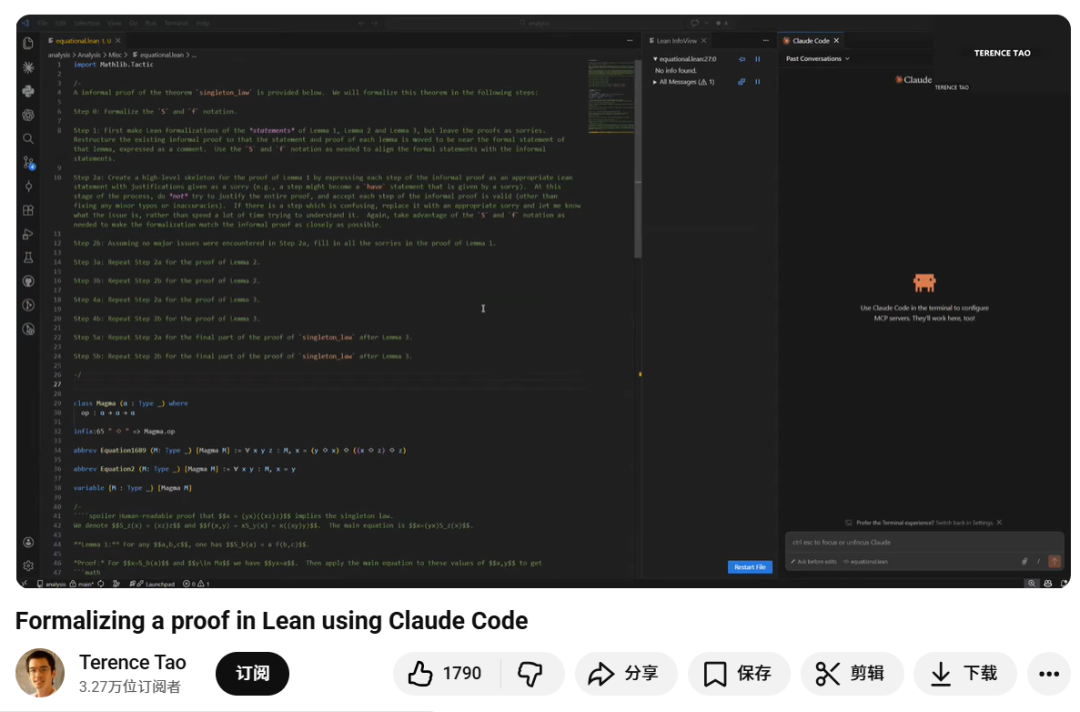This screenshot has width=1080, height=712.
Task: Click the 下载 download button
Action: [x=964, y=673]
